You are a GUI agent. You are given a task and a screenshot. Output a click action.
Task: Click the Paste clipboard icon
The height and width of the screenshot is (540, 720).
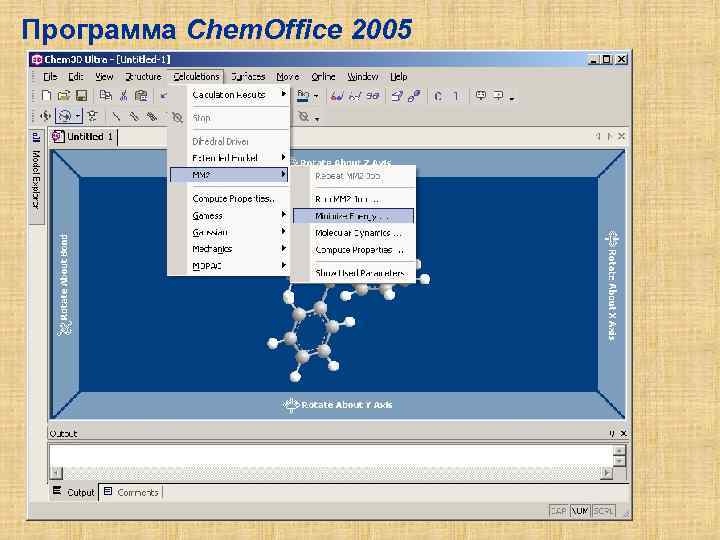click(141, 96)
